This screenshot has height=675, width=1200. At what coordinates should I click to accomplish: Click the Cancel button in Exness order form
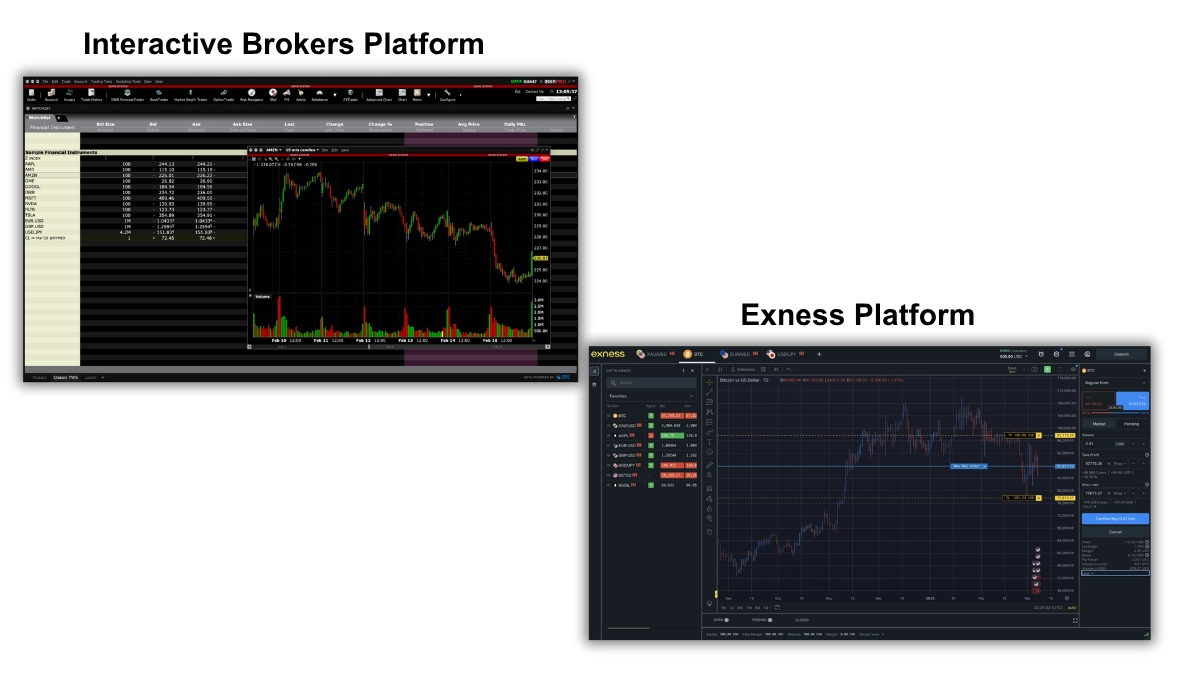pyautogui.click(x=1115, y=532)
